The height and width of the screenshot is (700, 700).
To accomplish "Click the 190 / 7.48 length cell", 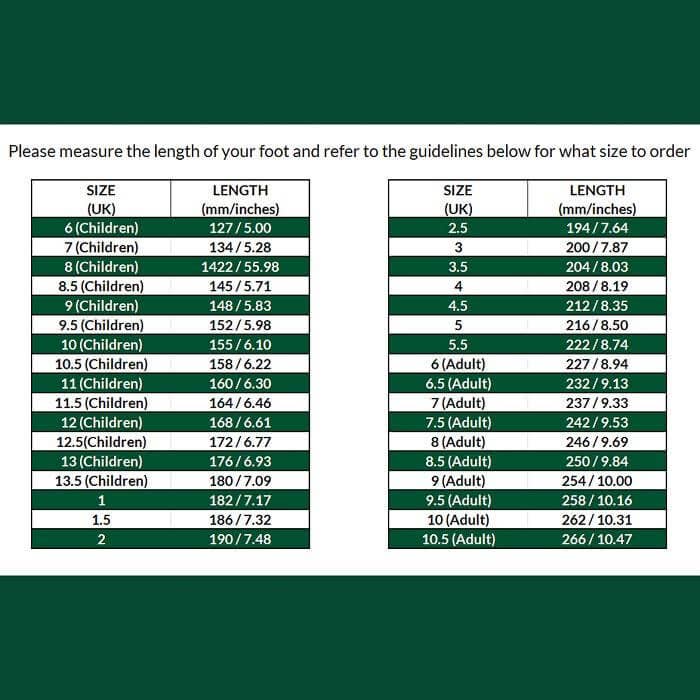I will 240,539.
